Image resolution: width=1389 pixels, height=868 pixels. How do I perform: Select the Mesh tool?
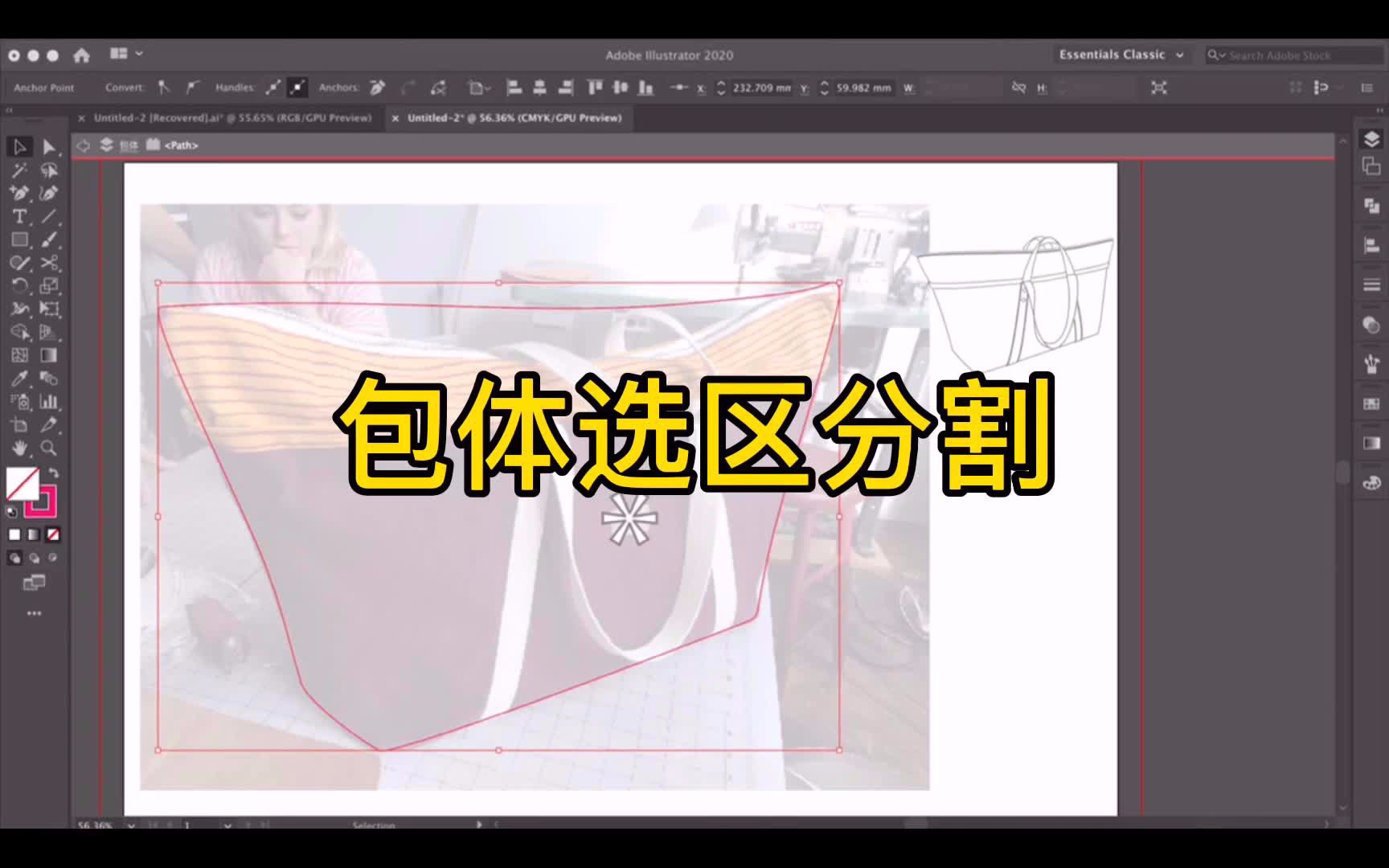[x=20, y=355]
